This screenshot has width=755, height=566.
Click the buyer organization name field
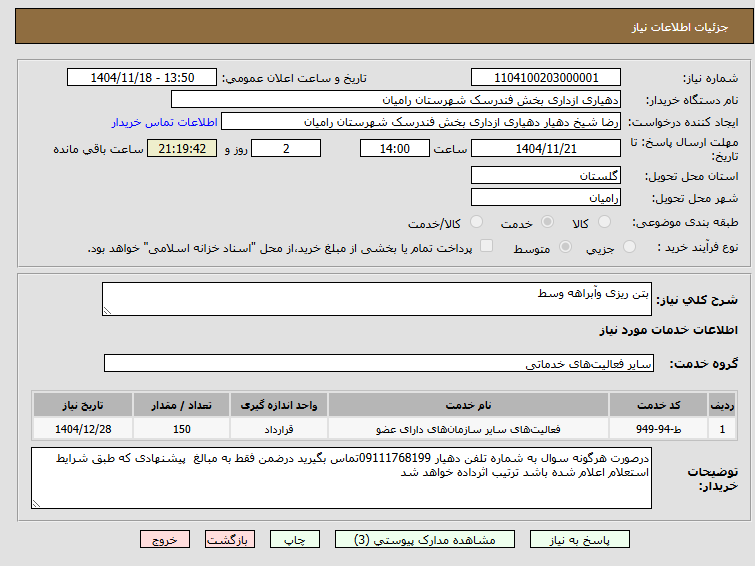[396, 100]
